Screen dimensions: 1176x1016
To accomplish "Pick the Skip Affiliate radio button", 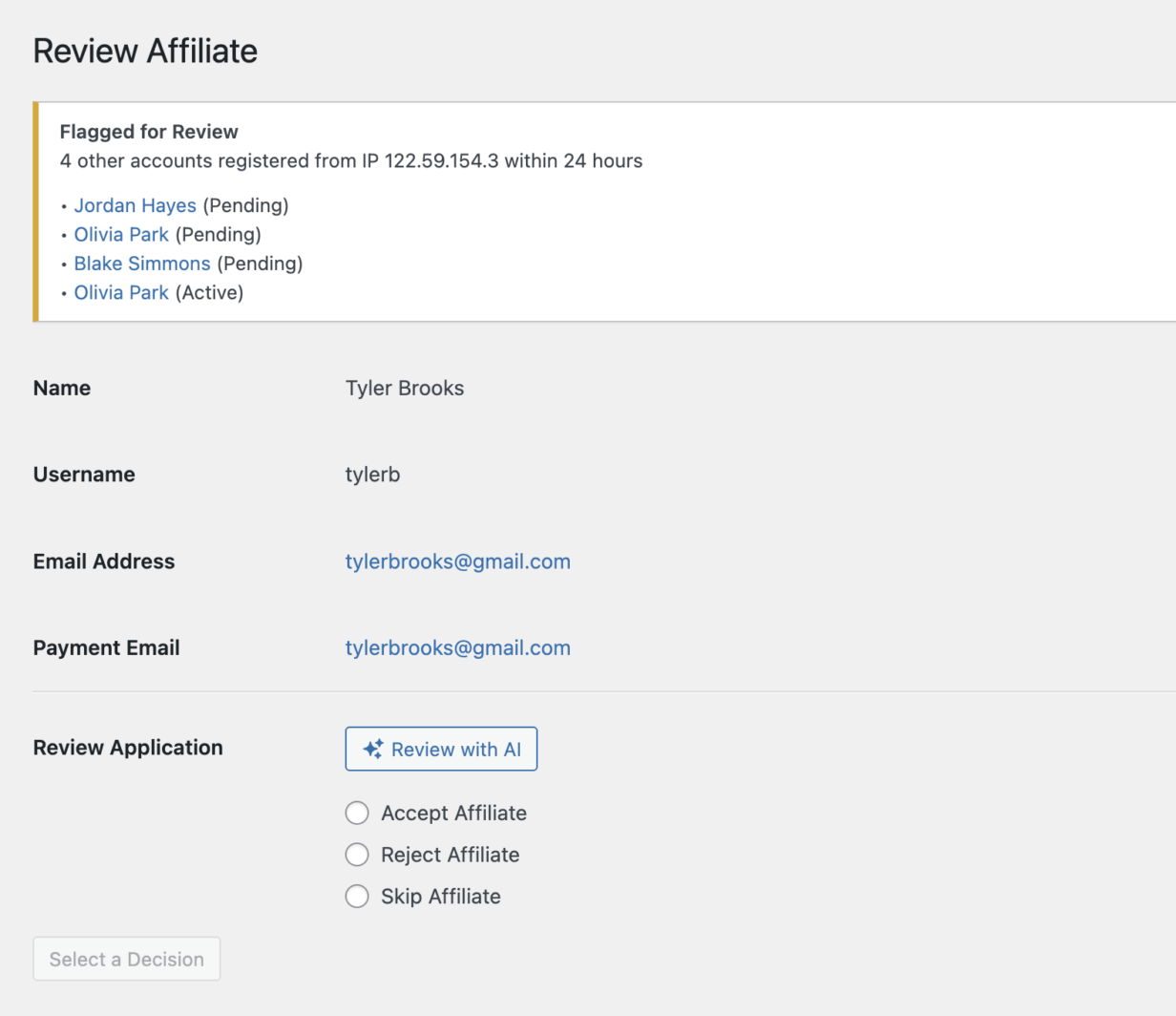I will tap(357, 897).
